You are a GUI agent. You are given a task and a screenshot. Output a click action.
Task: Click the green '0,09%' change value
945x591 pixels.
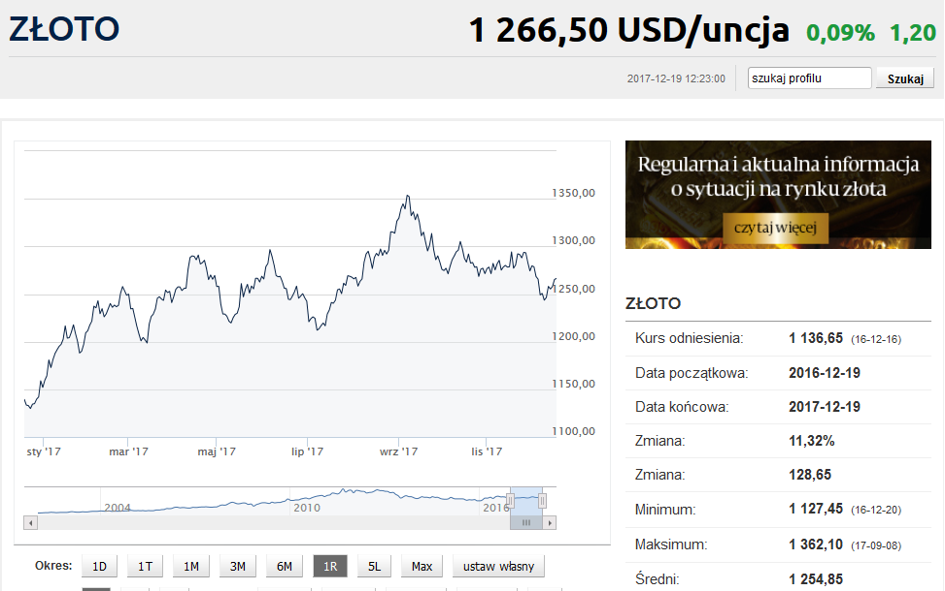(840, 33)
